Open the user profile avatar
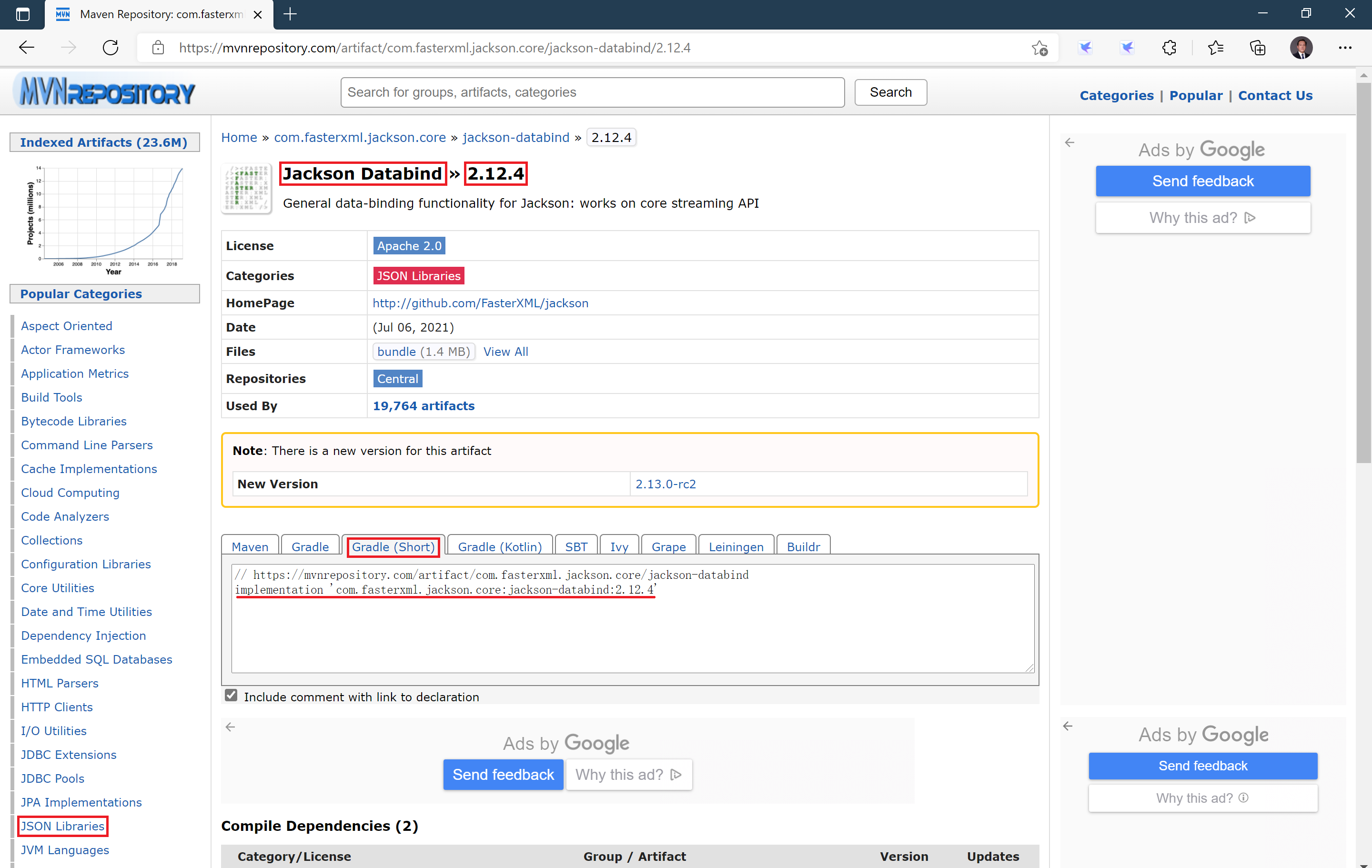 1301,48
